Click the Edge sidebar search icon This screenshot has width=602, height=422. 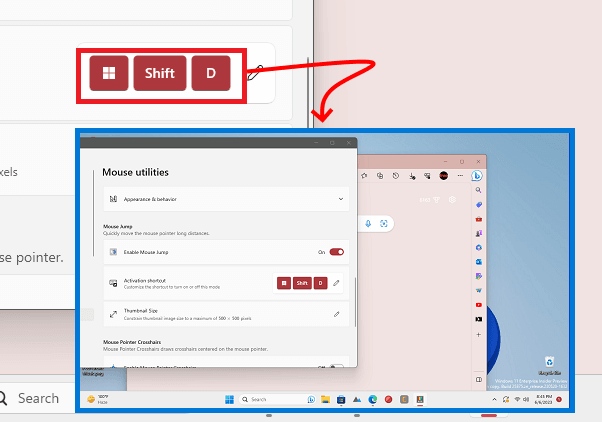[478, 190]
